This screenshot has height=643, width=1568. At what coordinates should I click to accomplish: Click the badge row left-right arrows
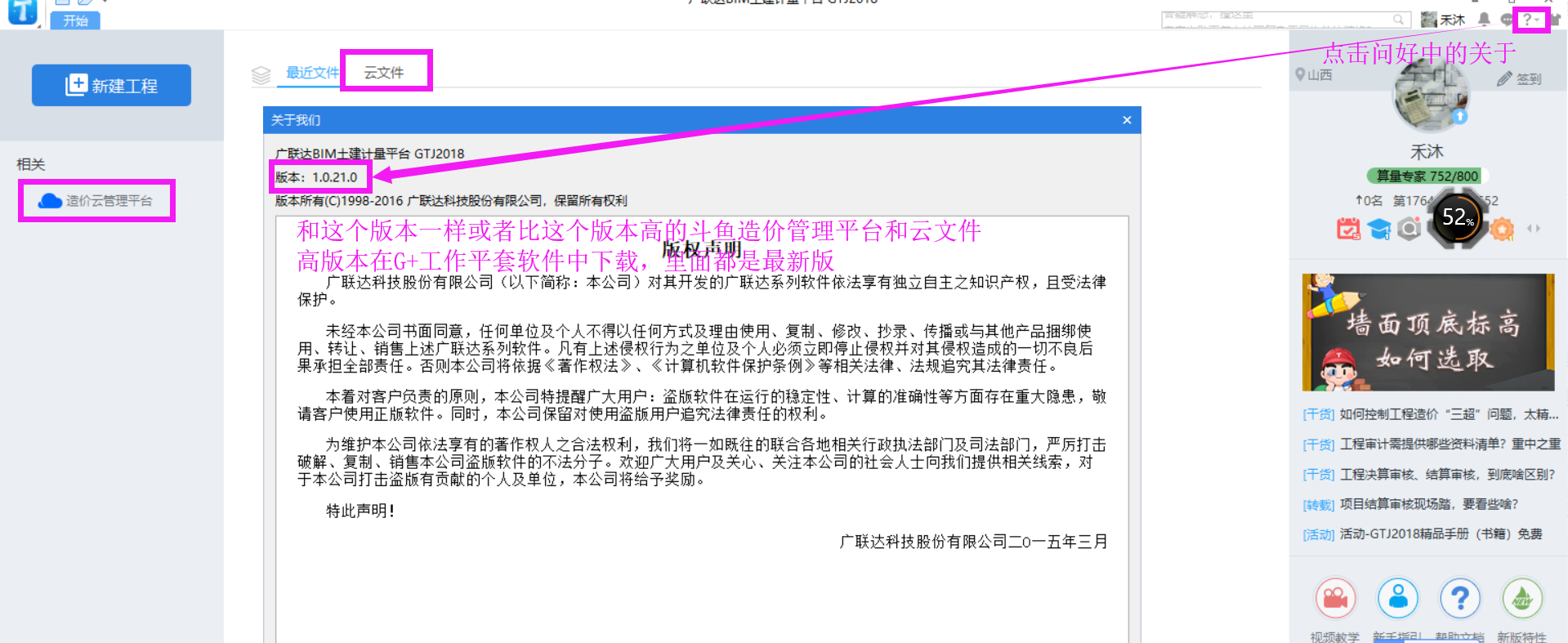[1534, 229]
